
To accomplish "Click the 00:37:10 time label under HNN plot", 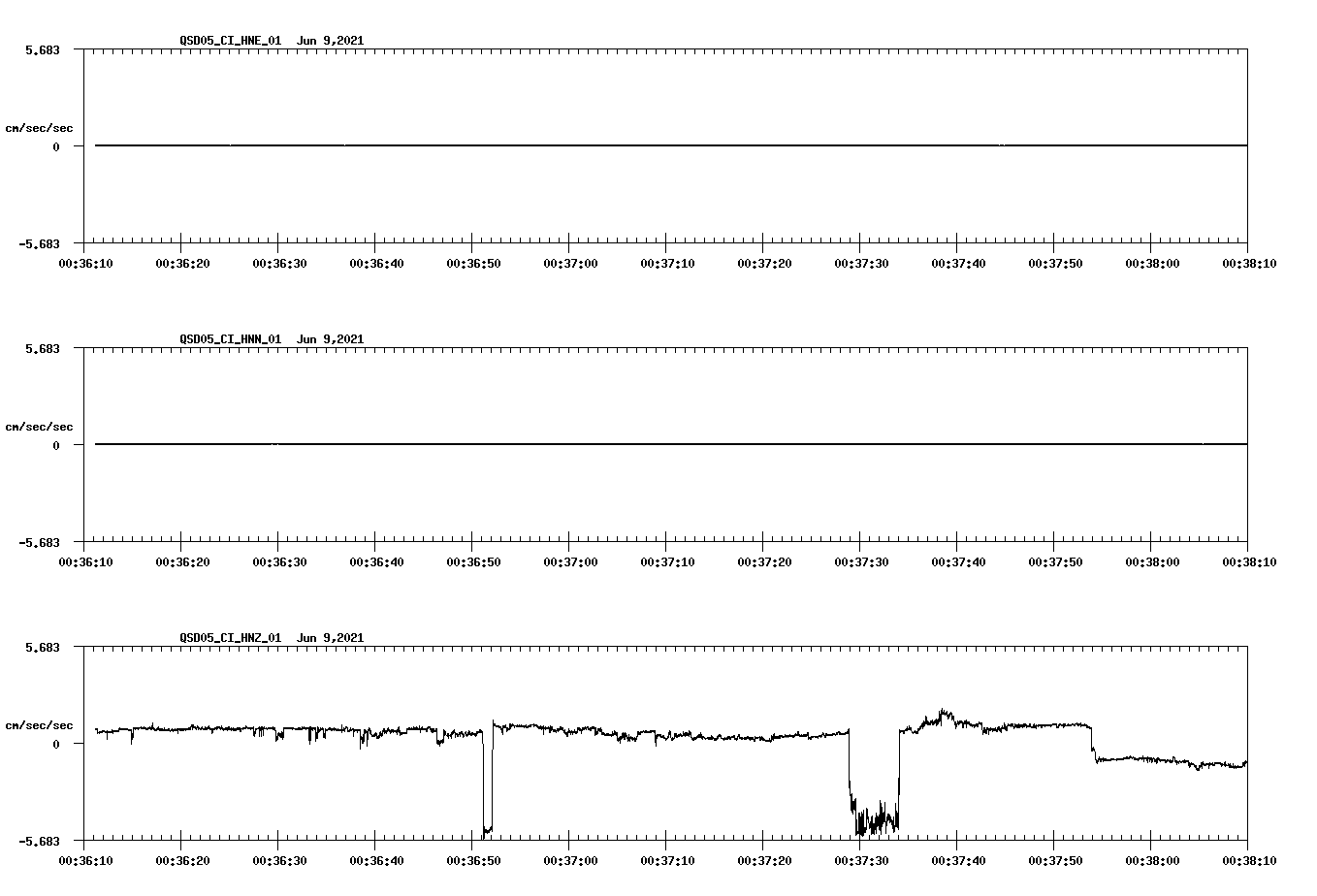I will click(667, 561).
